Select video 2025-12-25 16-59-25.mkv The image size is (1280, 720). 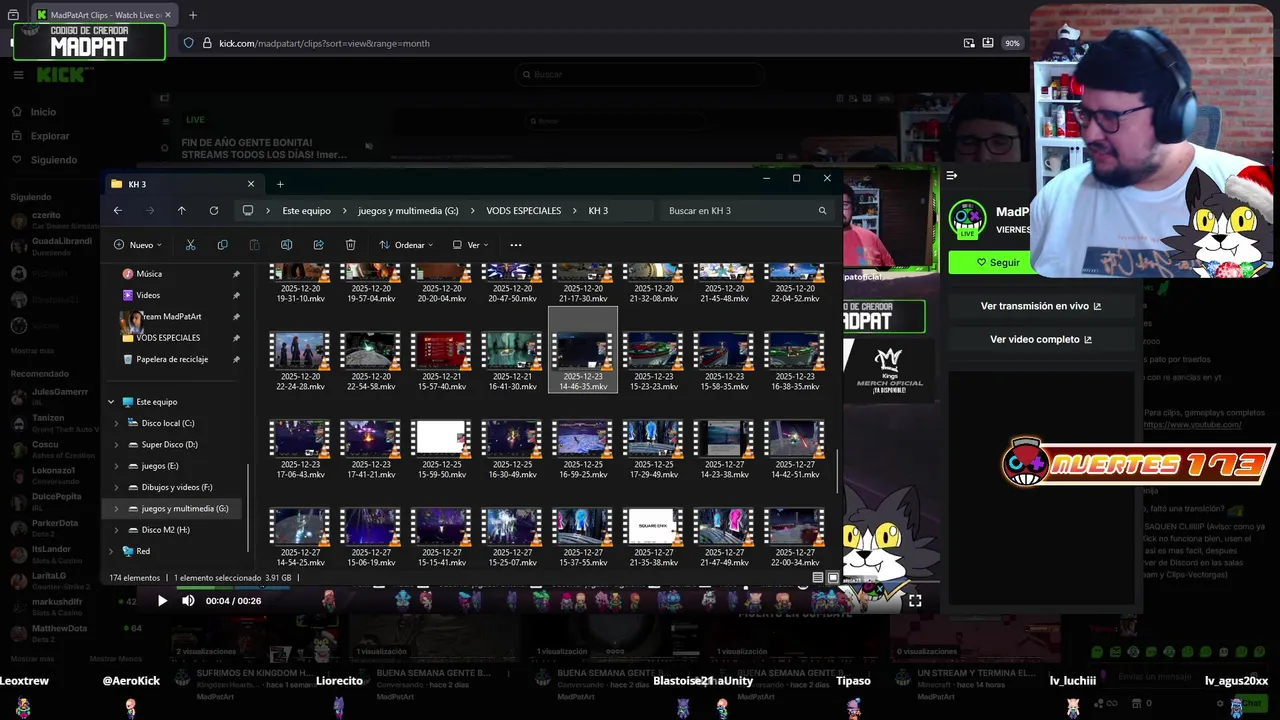coord(583,449)
